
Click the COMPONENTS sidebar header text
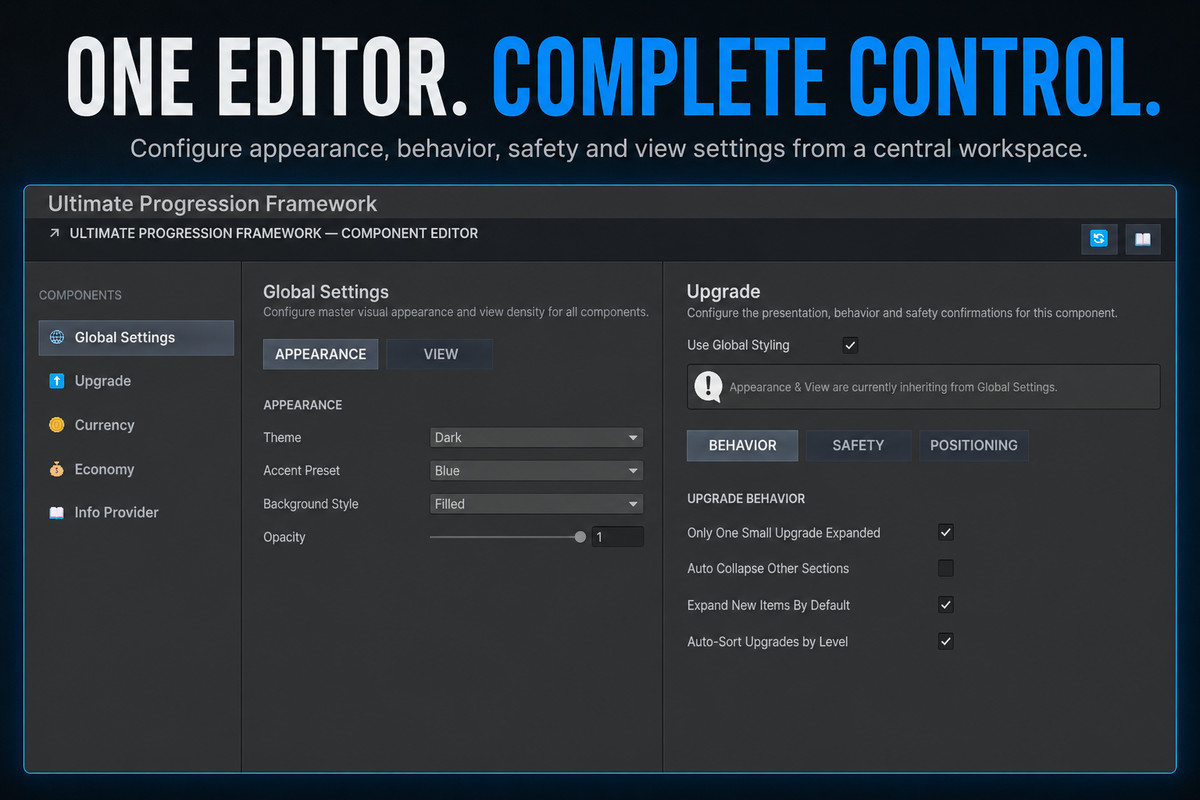click(x=80, y=295)
